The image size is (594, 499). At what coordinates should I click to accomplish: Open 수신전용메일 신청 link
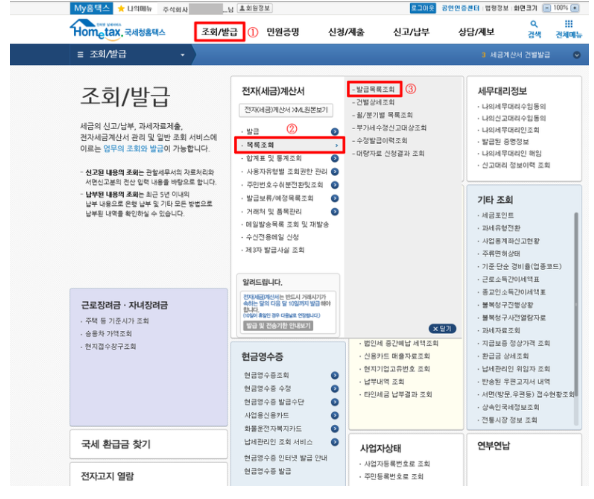(x=272, y=237)
